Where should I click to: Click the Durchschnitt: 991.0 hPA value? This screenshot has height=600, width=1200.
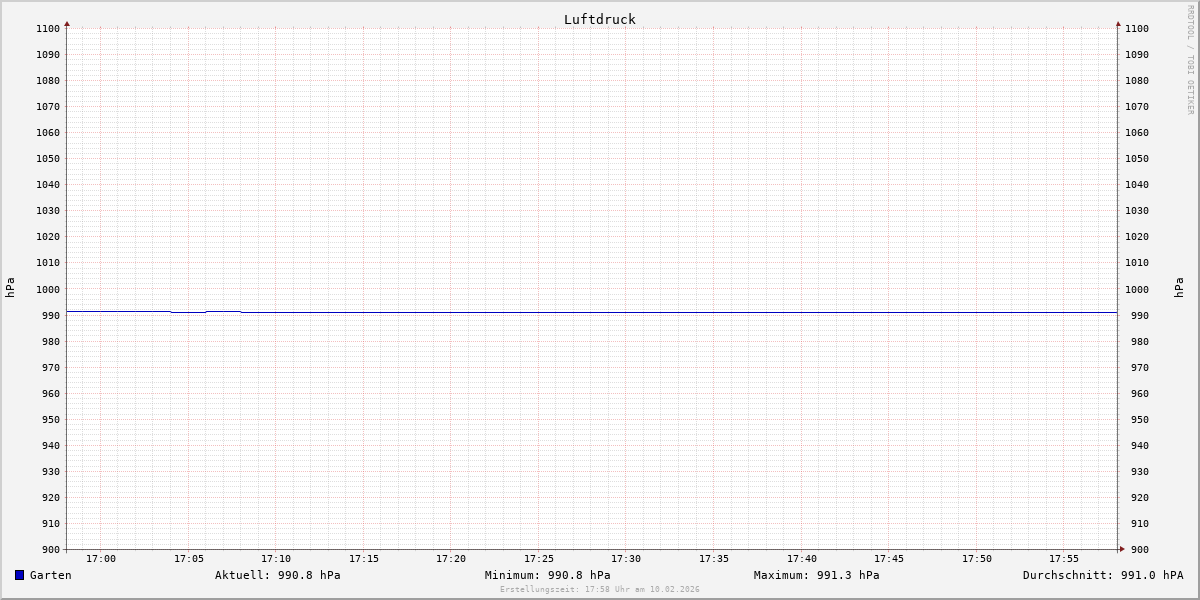tap(1102, 575)
